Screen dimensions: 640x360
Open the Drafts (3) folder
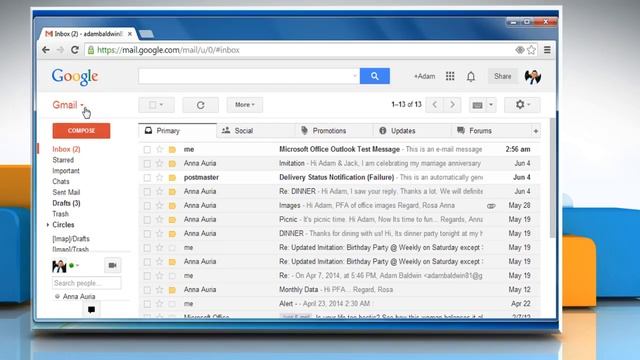pos(66,203)
